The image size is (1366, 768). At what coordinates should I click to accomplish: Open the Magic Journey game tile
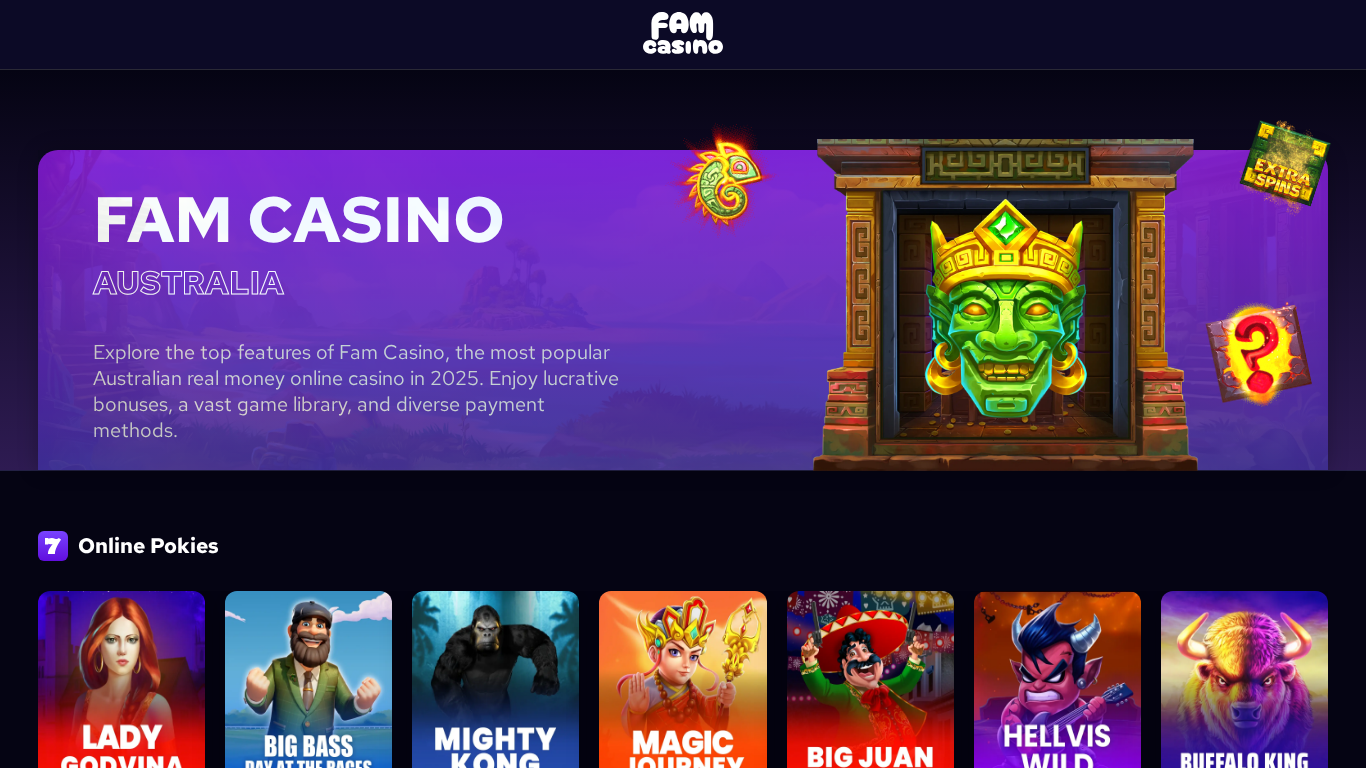(x=683, y=680)
